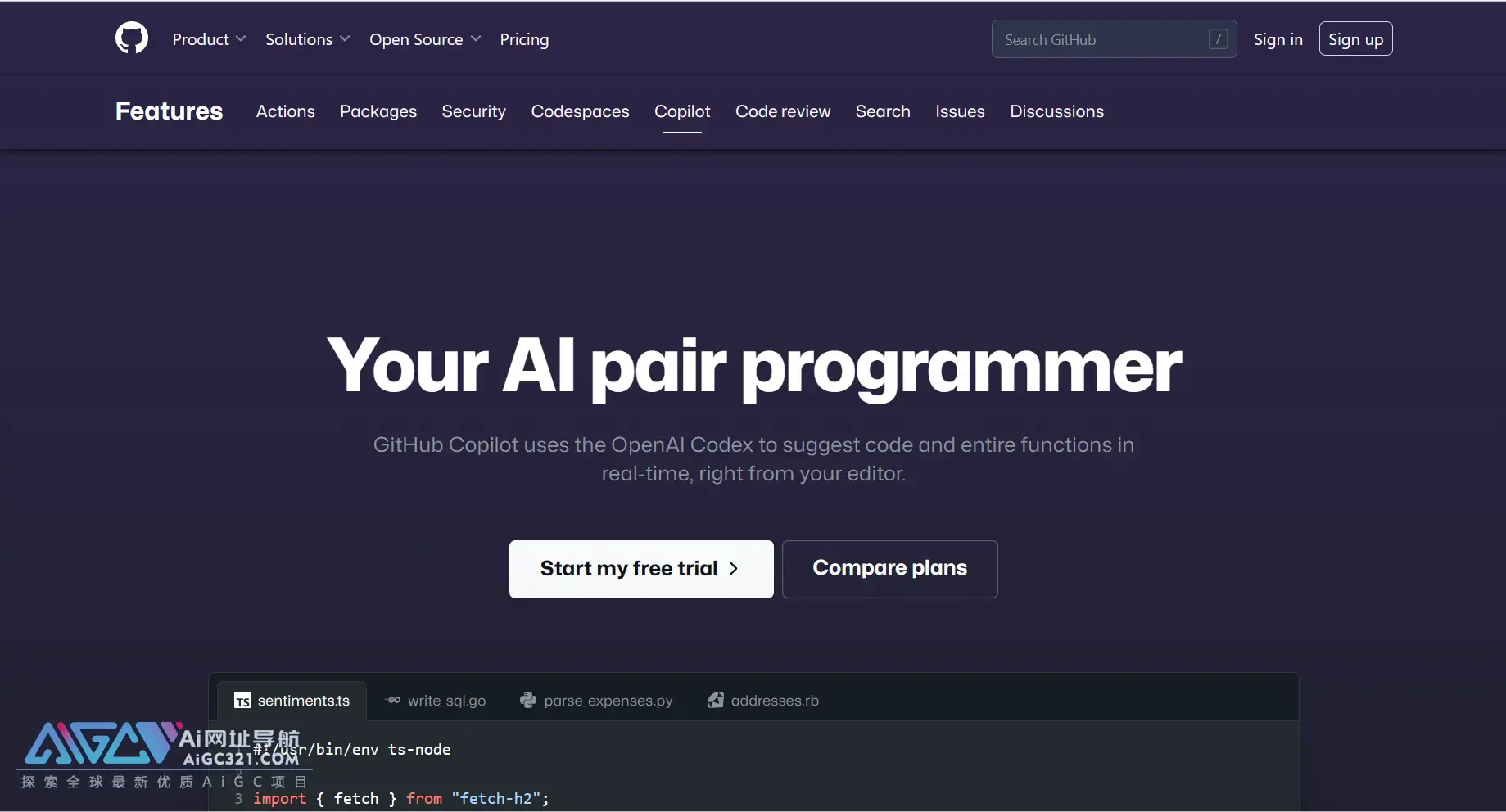This screenshot has width=1506, height=812.
Task: Click the ts-node shebang code line
Action: click(x=352, y=749)
